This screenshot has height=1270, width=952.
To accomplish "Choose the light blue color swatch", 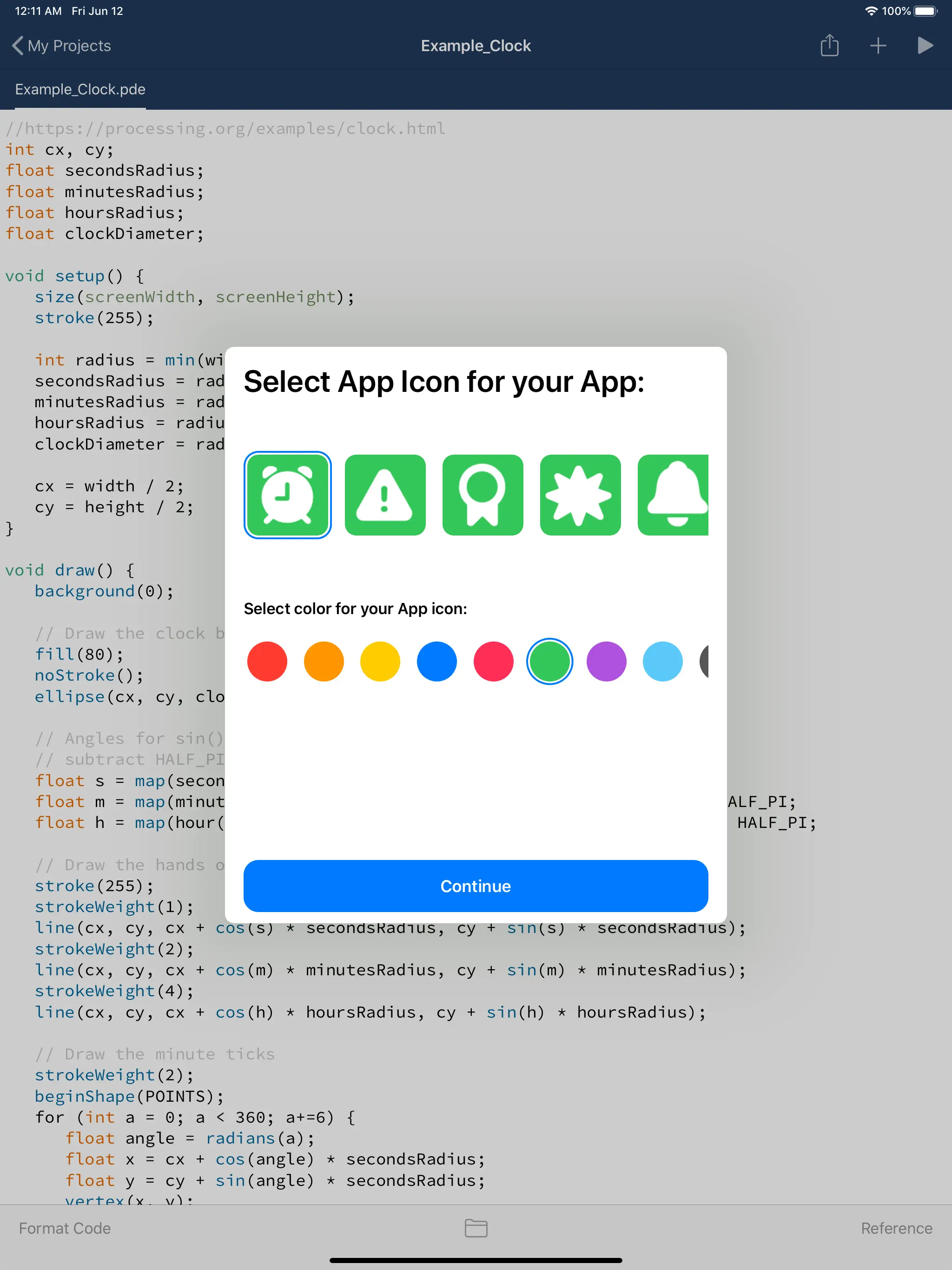I will pos(662,661).
